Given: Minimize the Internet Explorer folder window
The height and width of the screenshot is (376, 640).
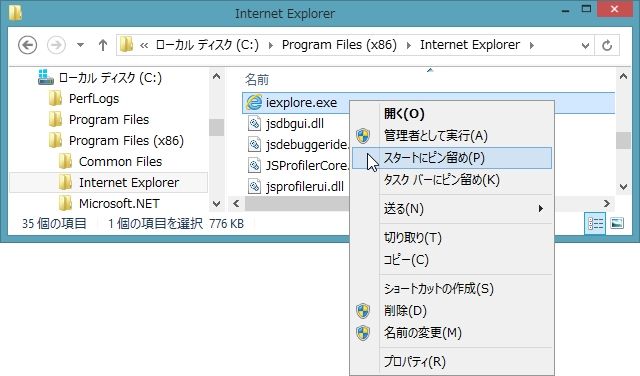Looking at the screenshot, I should coord(565,11).
